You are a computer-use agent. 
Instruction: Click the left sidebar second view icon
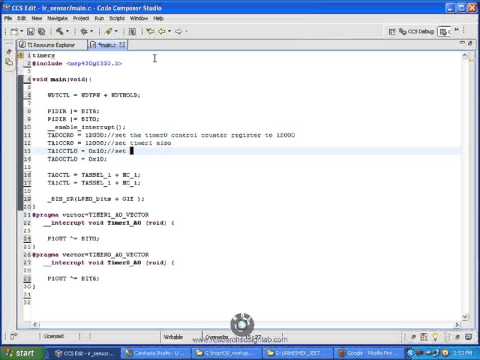point(9,62)
